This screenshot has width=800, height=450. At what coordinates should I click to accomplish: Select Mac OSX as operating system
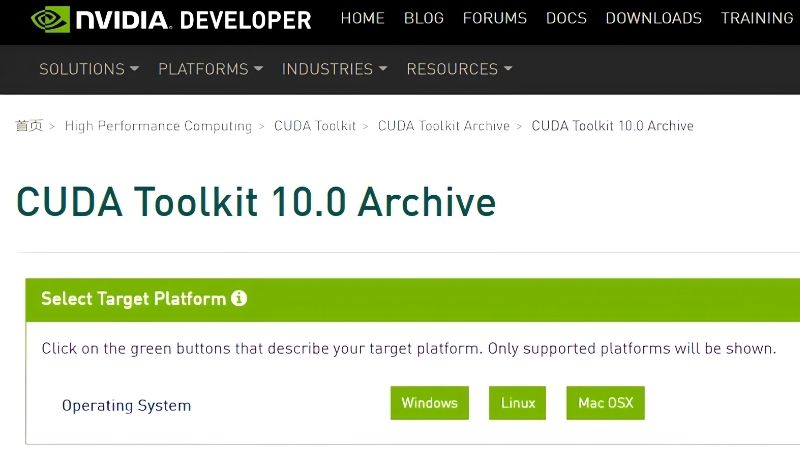pyautogui.click(x=606, y=403)
